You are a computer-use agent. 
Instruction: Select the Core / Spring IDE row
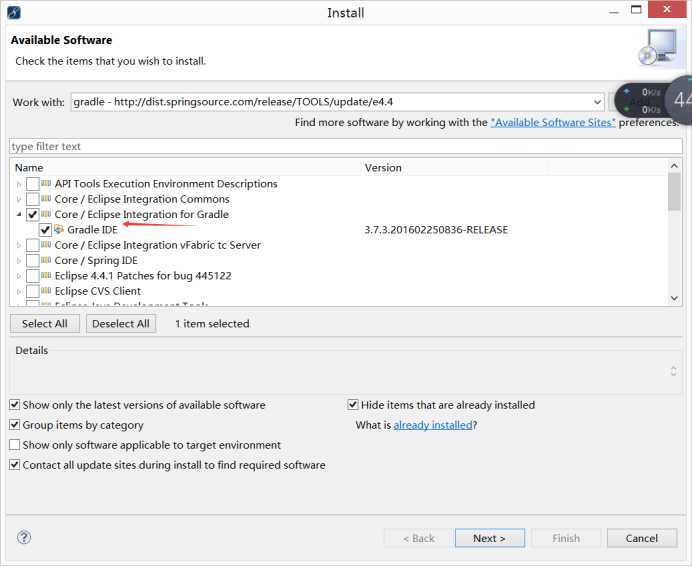click(96, 260)
